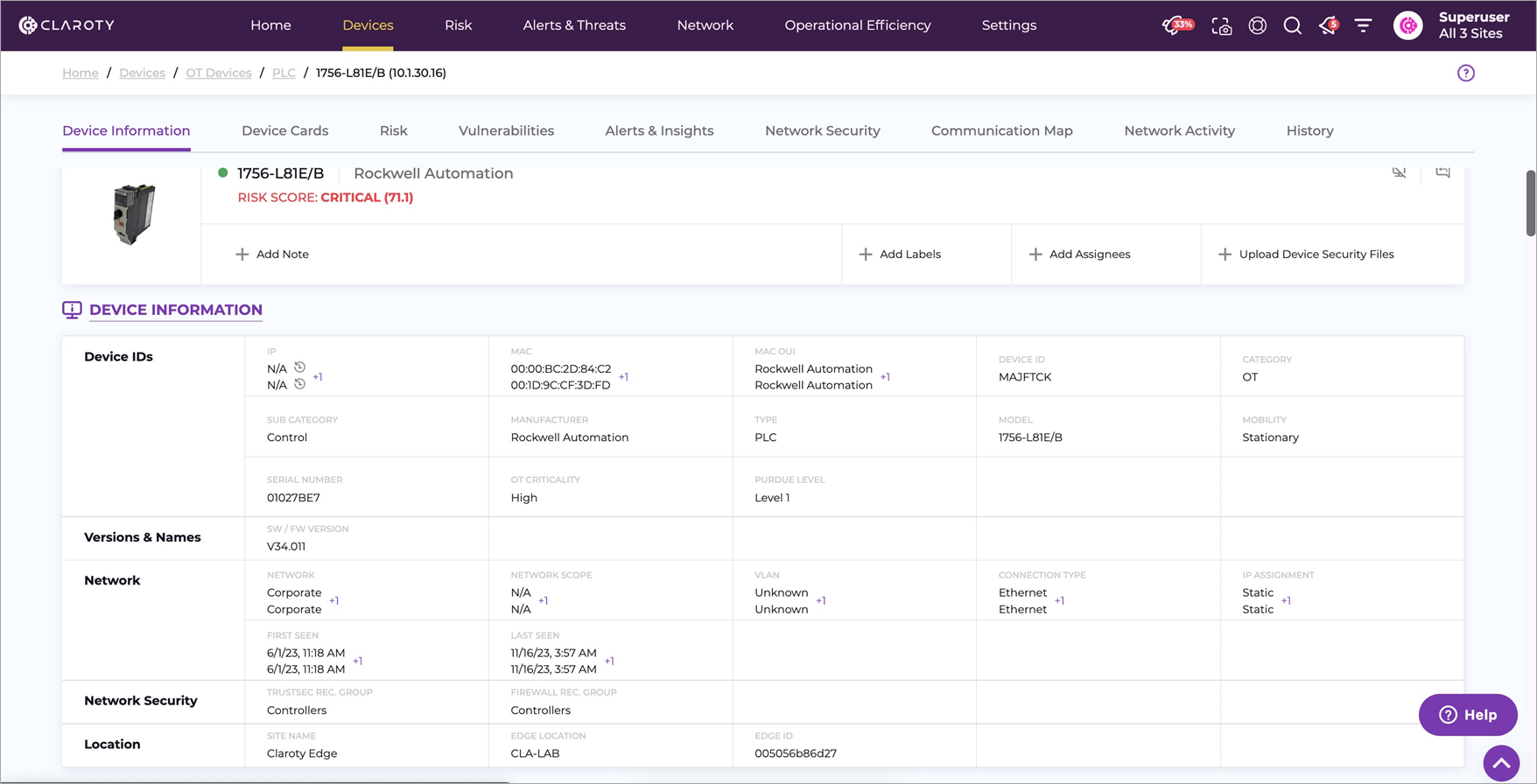Screen dimensions: 1537x784
Task: Follow the Home breadcrumb link
Action: click(81, 73)
